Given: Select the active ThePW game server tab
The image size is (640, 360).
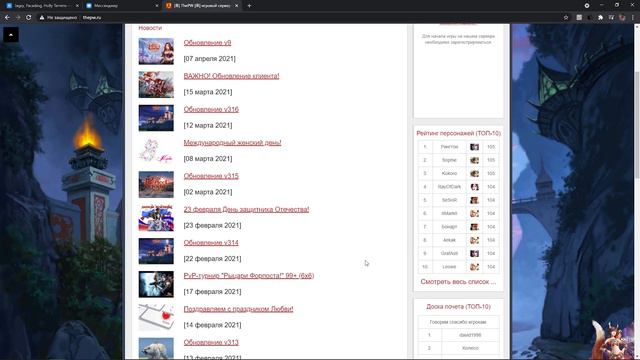Looking at the screenshot, I should tap(202, 6).
